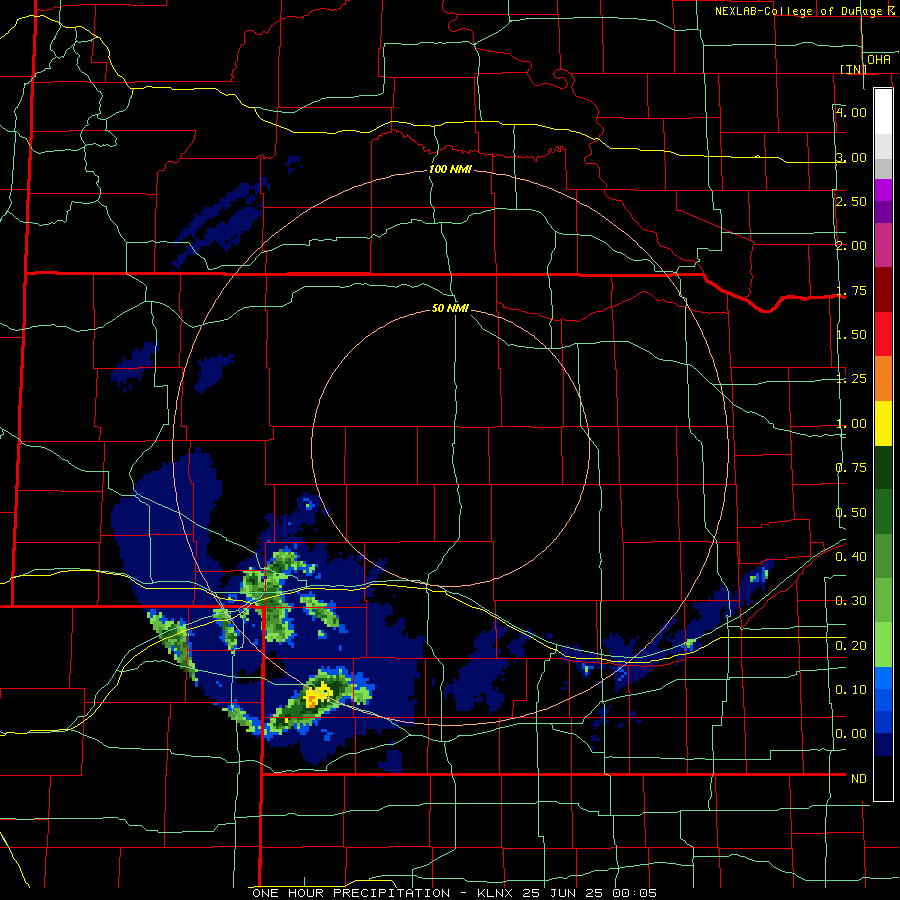Select the bright red swatch beside 1.50

(x=883, y=334)
